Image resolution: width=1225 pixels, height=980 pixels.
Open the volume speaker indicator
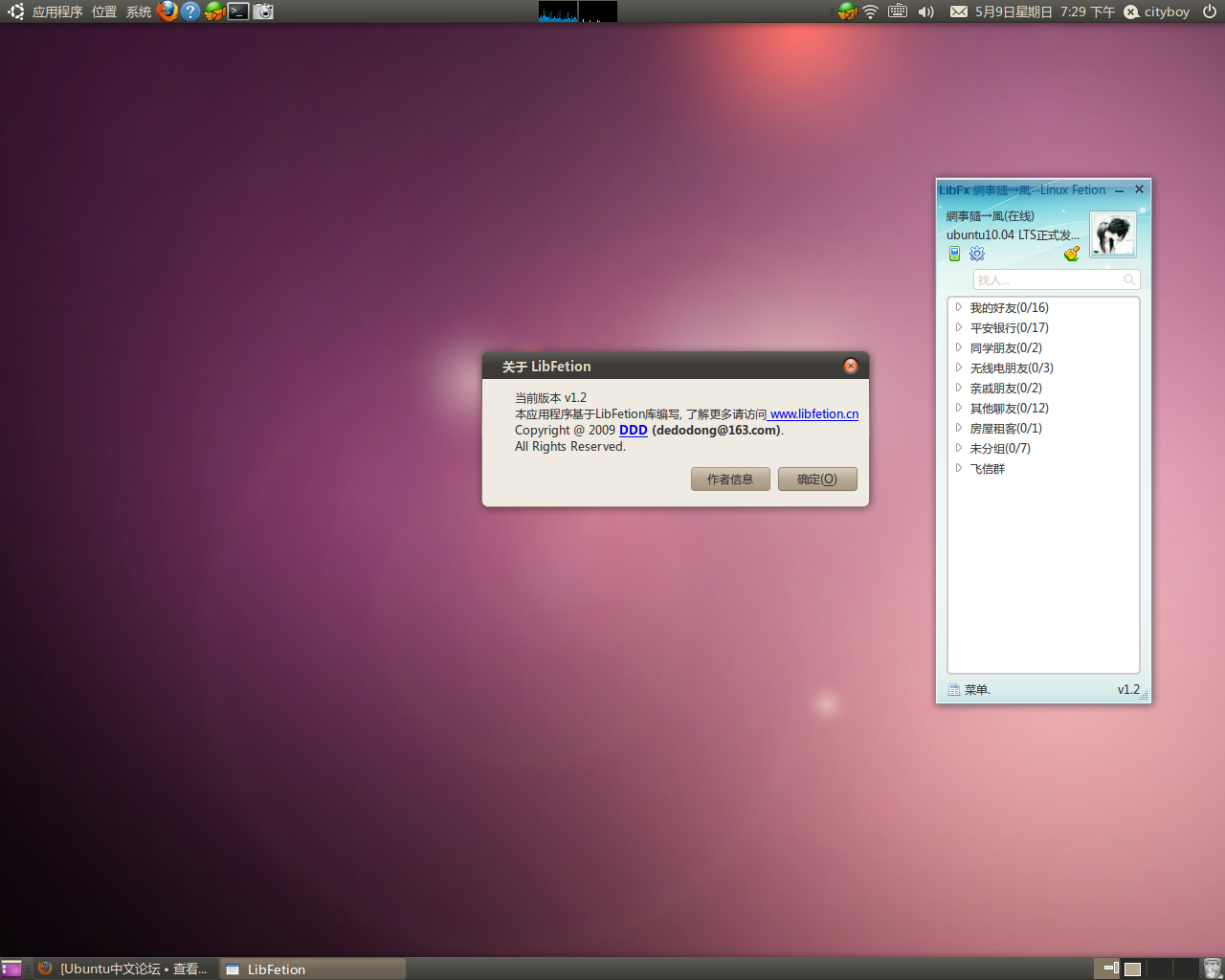(925, 11)
